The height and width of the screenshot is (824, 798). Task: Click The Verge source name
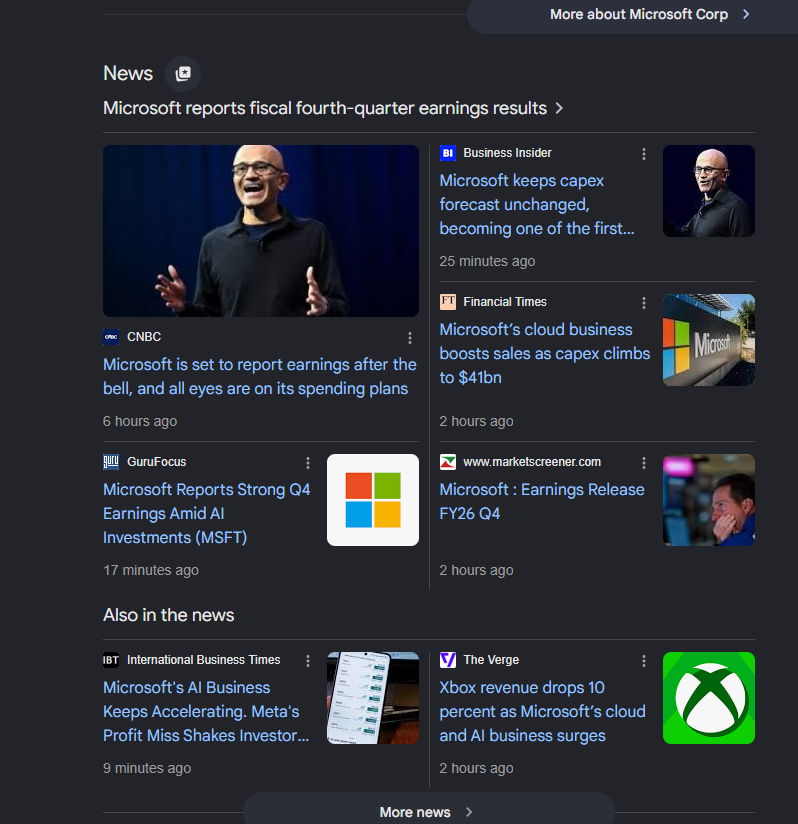pyautogui.click(x=491, y=660)
